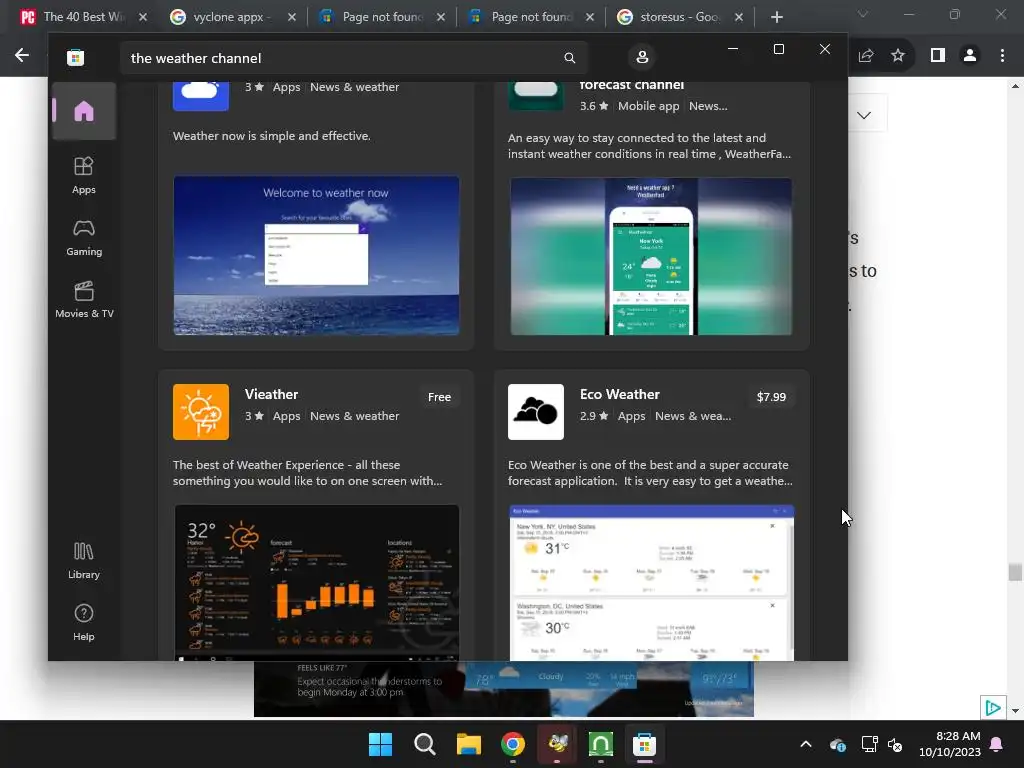Open the Gaming section in Store sidebar

[x=84, y=238]
